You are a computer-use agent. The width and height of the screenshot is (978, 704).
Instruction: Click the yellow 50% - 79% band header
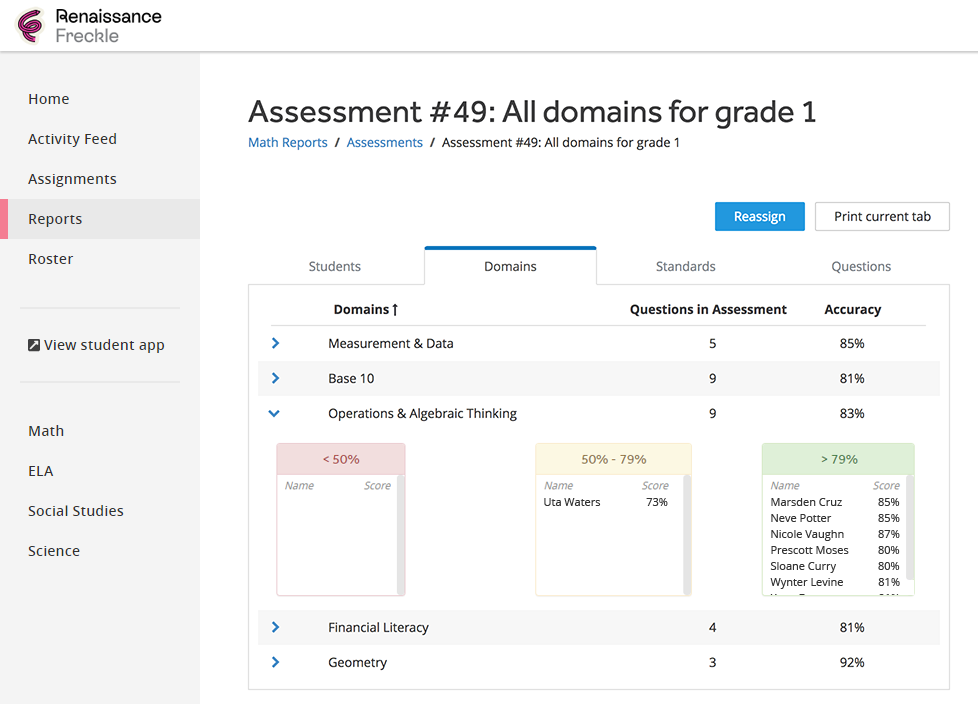tap(613, 459)
